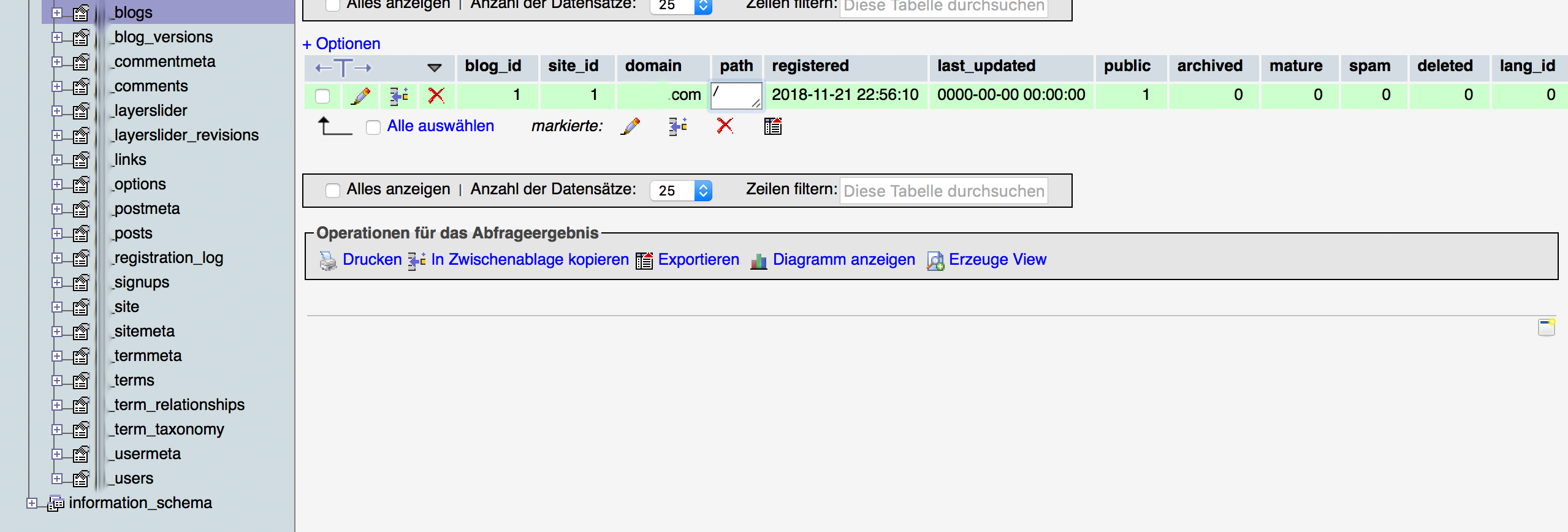The width and height of the screenshot is (1568, 532).
Task: Open structure icon for _sitemeta table
Action: (x=81, y=332)
